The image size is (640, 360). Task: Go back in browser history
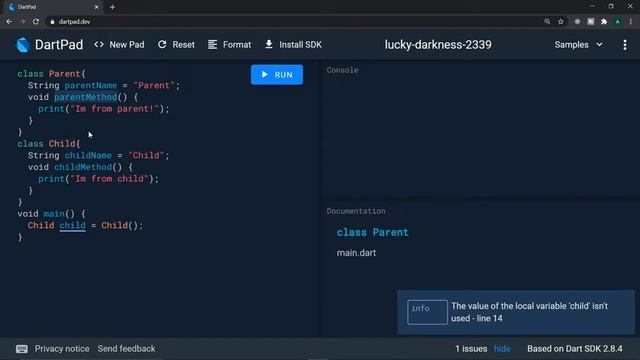[x=9, y=22]
